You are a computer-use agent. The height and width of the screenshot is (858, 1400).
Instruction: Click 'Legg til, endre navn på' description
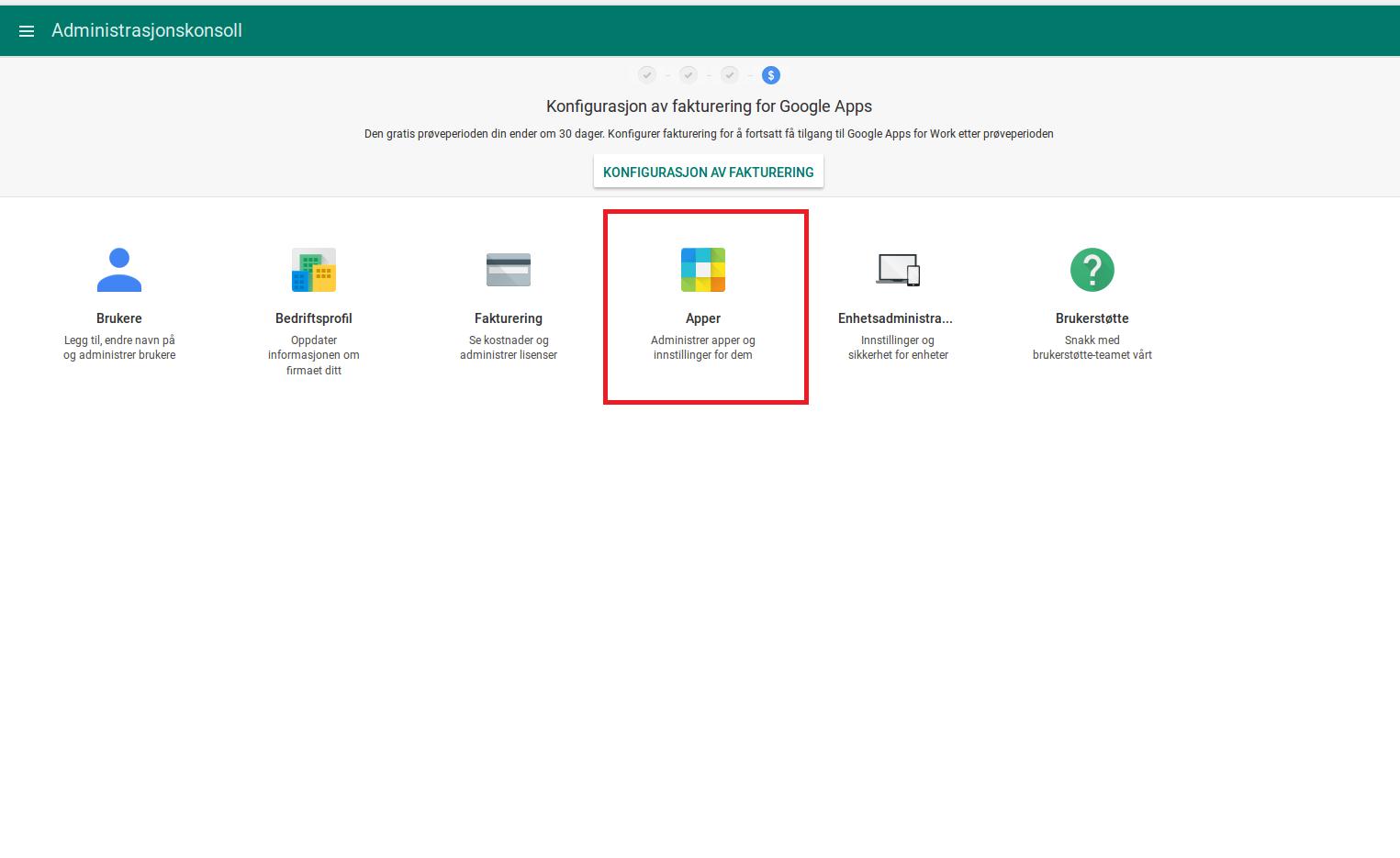pyautogui.click(x=119, y=340)
